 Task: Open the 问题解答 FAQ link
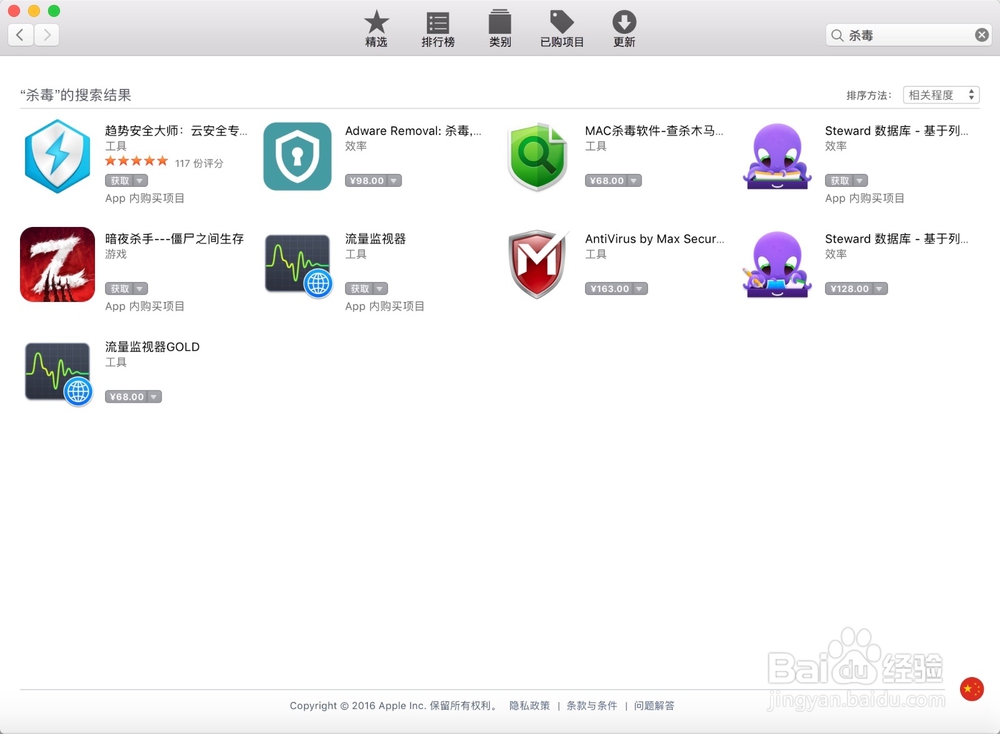pos(654,705)
